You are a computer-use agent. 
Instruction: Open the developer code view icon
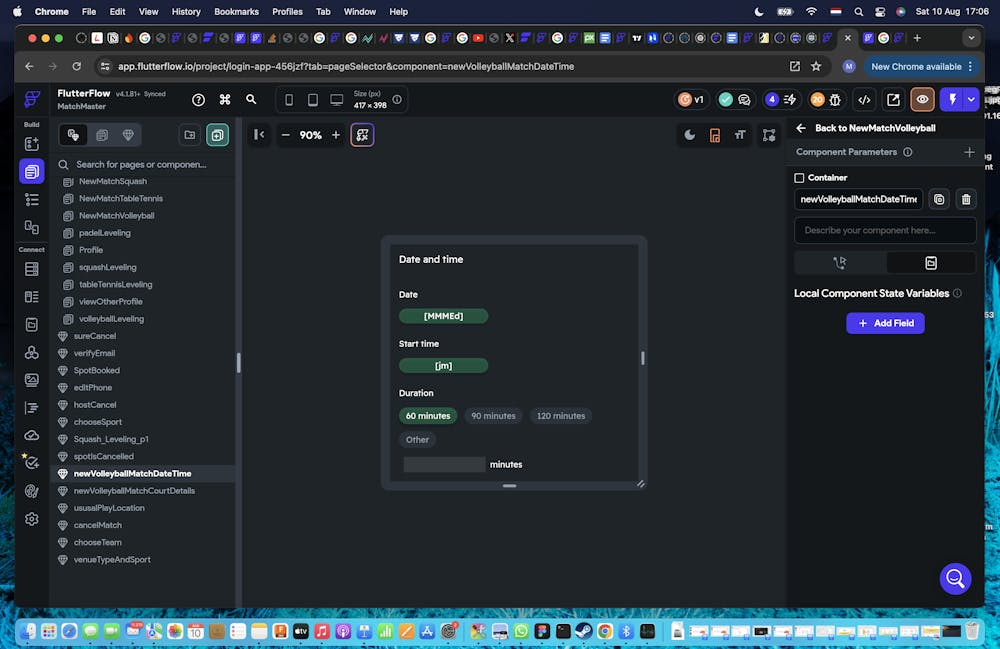coord(865,100)
